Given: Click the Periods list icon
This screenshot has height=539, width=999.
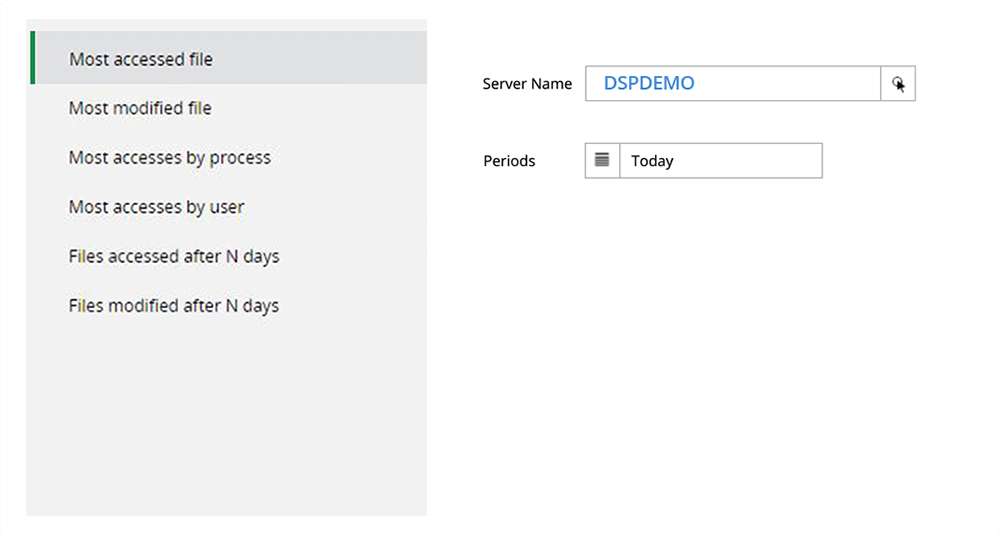Looking at the screenshot, I should tap(602, 160).
